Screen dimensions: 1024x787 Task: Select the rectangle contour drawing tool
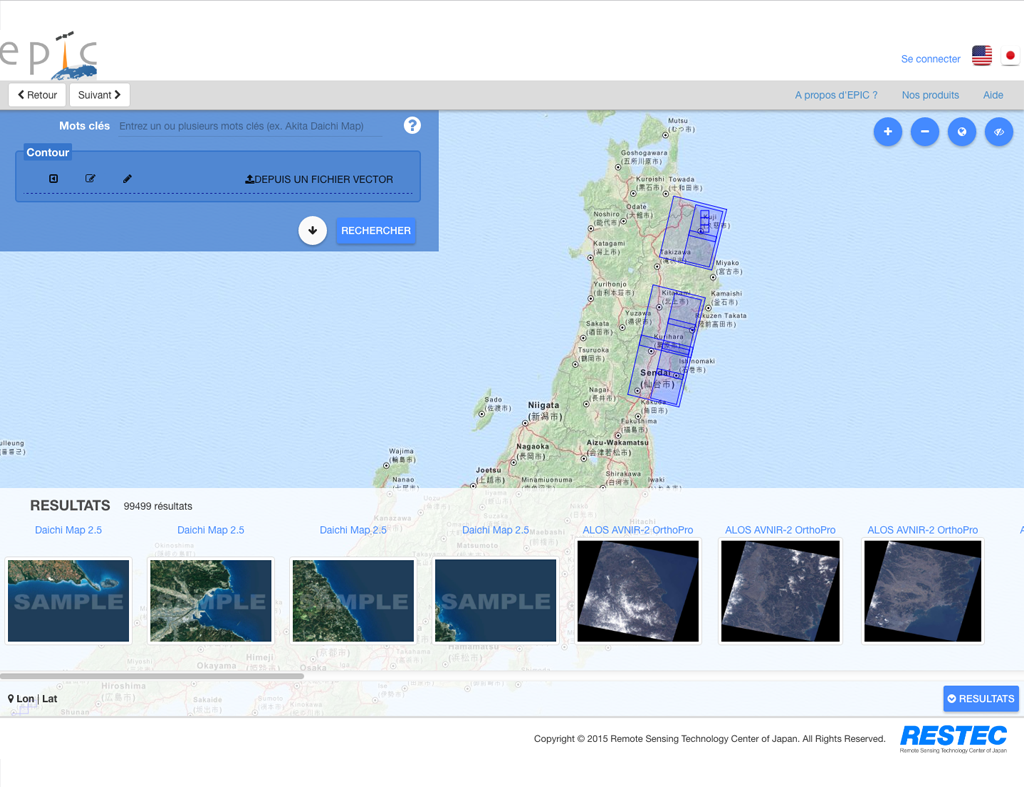[54, 178]
